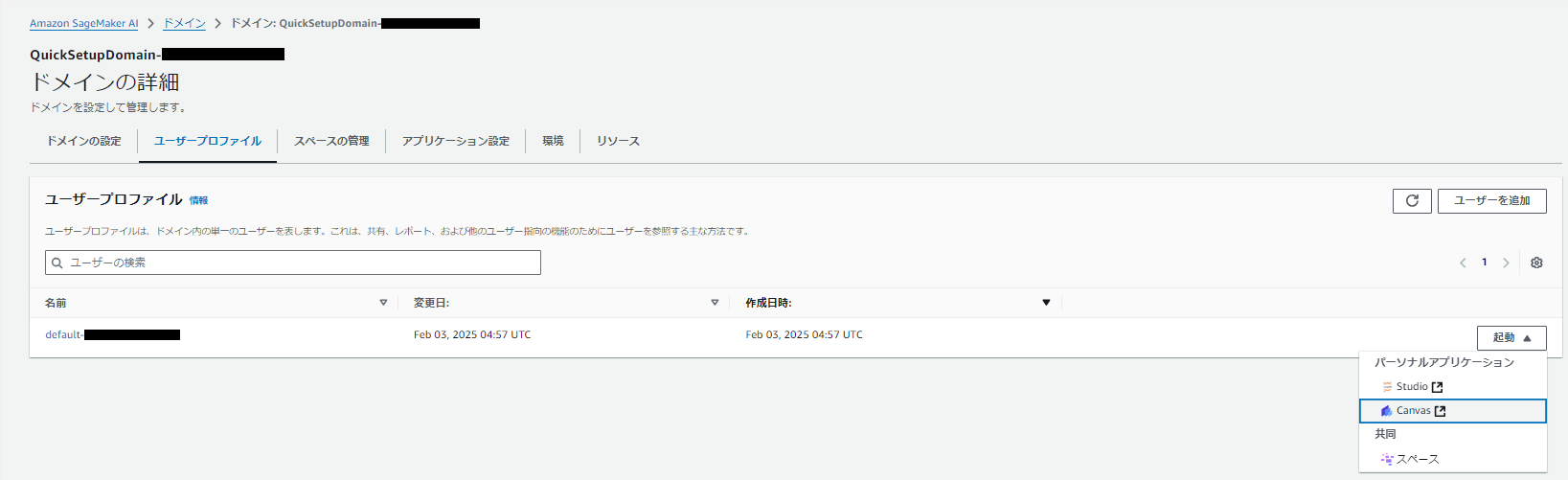This screenshot has height=480, width=1568.
Task: Launch Studio from the menu
Action: pos(1453,387)
